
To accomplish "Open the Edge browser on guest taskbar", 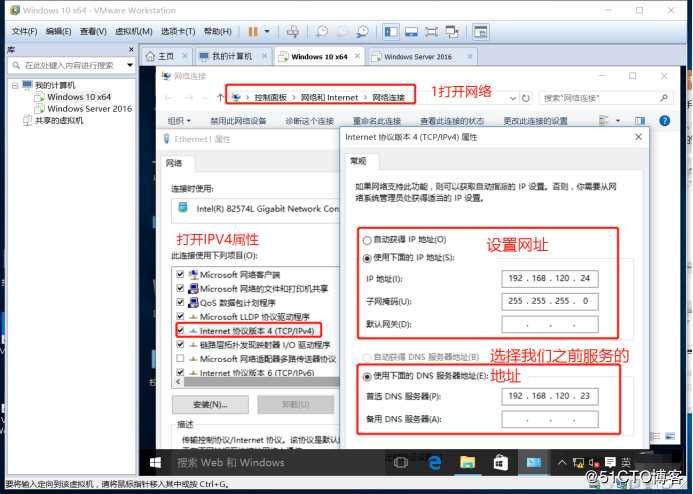I will (x=434, y=463).
